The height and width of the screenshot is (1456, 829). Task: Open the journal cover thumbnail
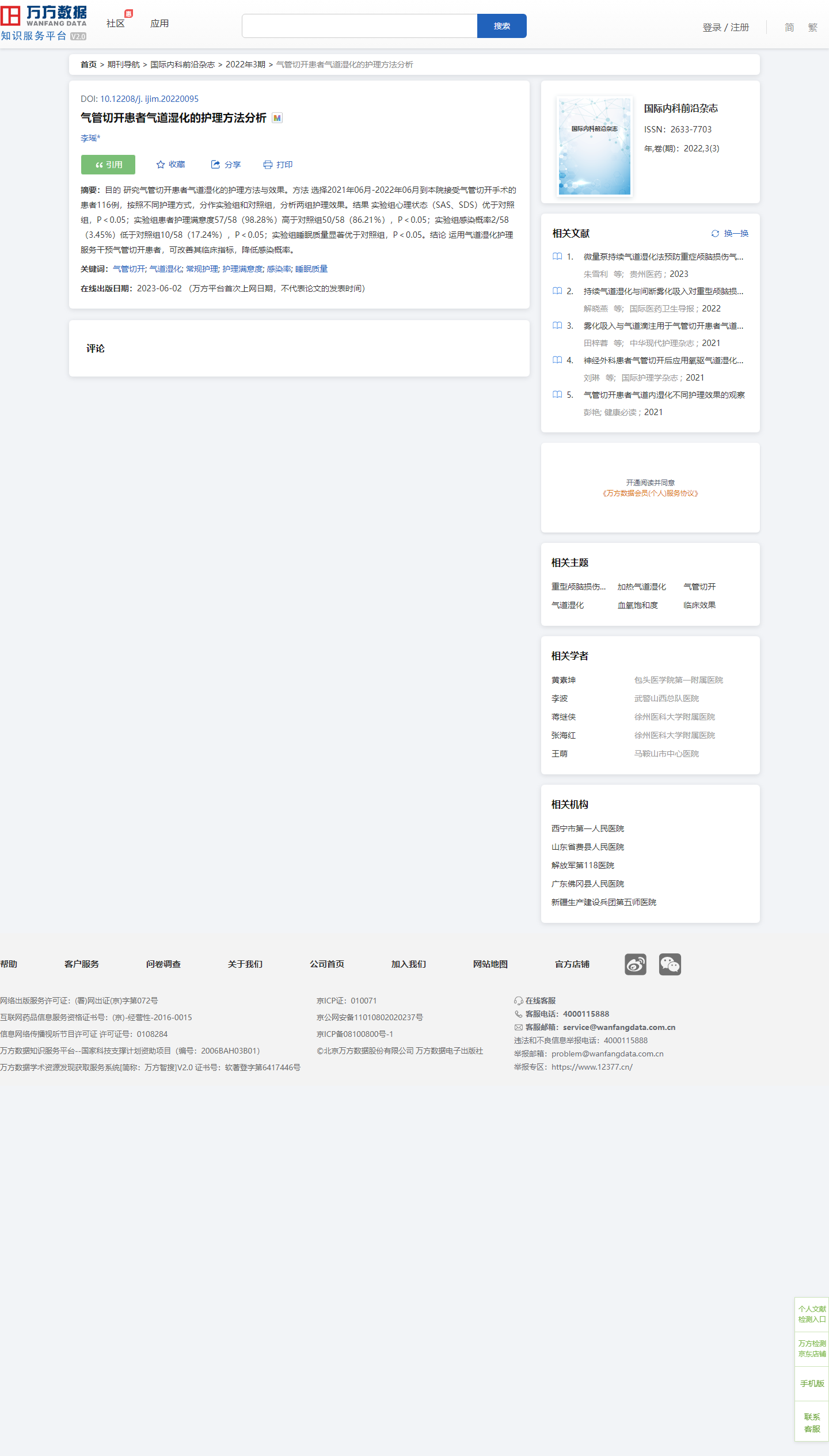tap(595, 146)
